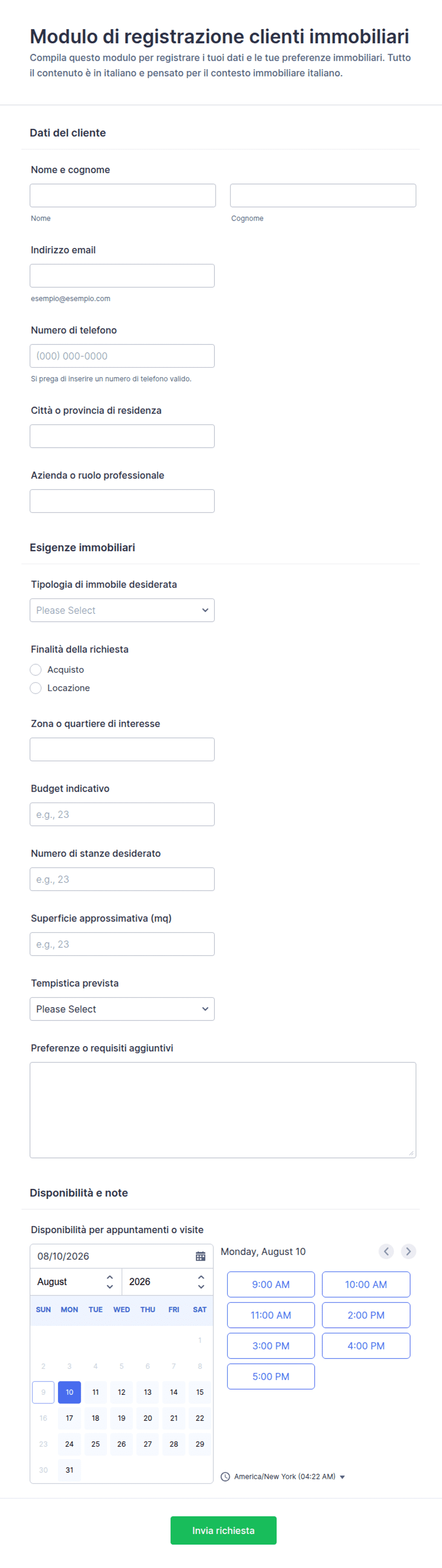The width and height of the screenshot is (442, 1568).
Task: Focus the Preferenze o requisiti aggiuntivi textarea
Action: 223,1110
